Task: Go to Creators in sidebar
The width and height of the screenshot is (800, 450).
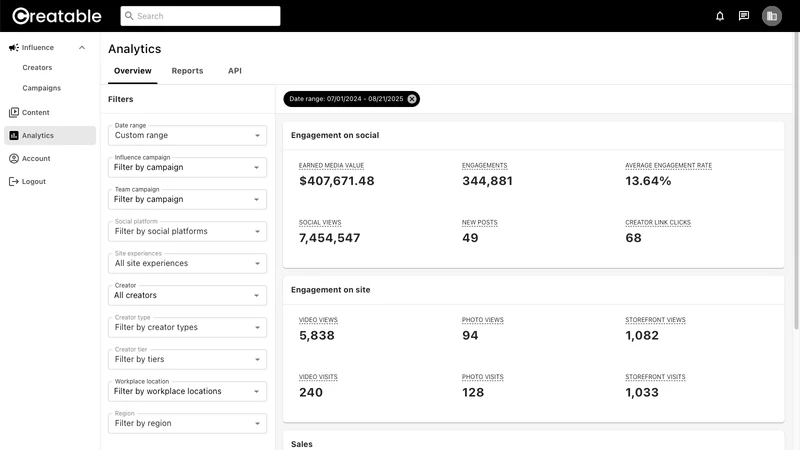Action: click(37, 67)
